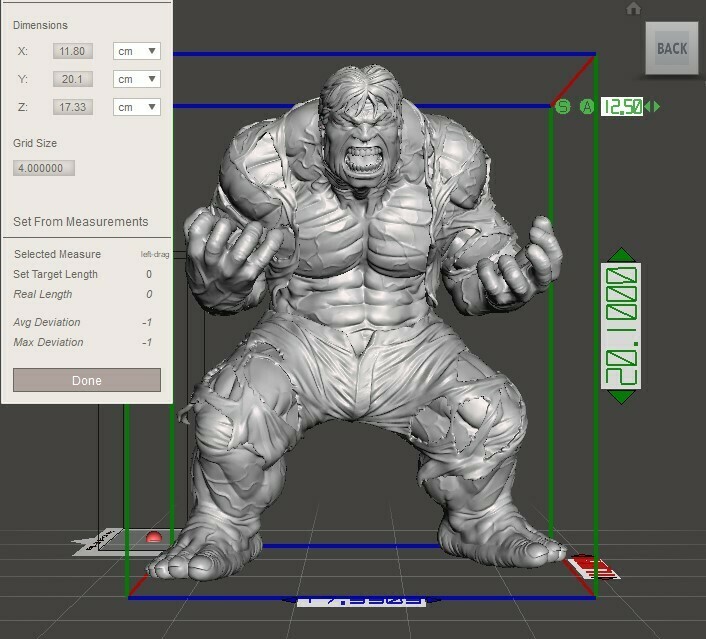Image resolution: width=706 pixels, height=639 pixels.
Task: Click the Done button
Action: click(87, 380)
